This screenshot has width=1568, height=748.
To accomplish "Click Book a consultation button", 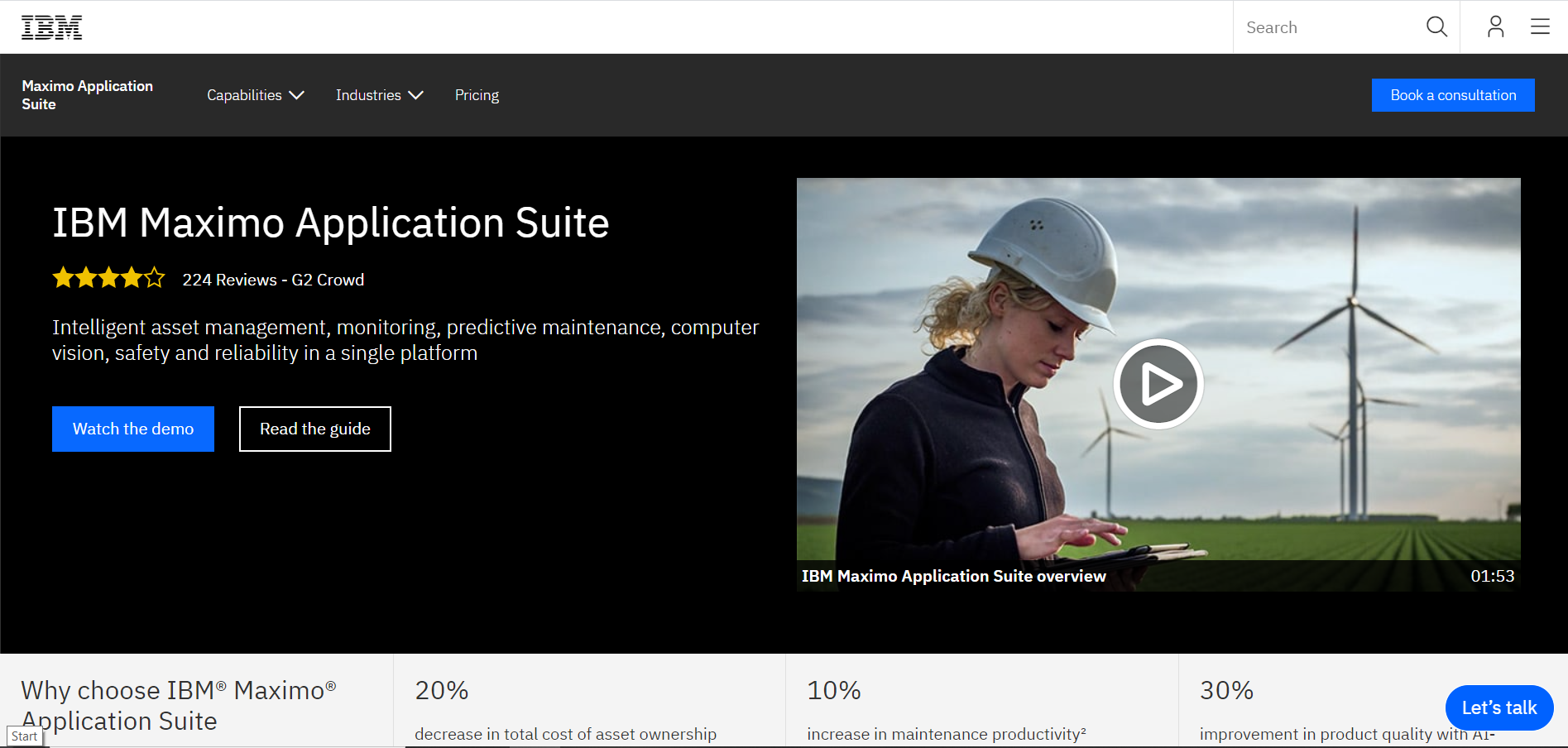I will (1453, 95).
